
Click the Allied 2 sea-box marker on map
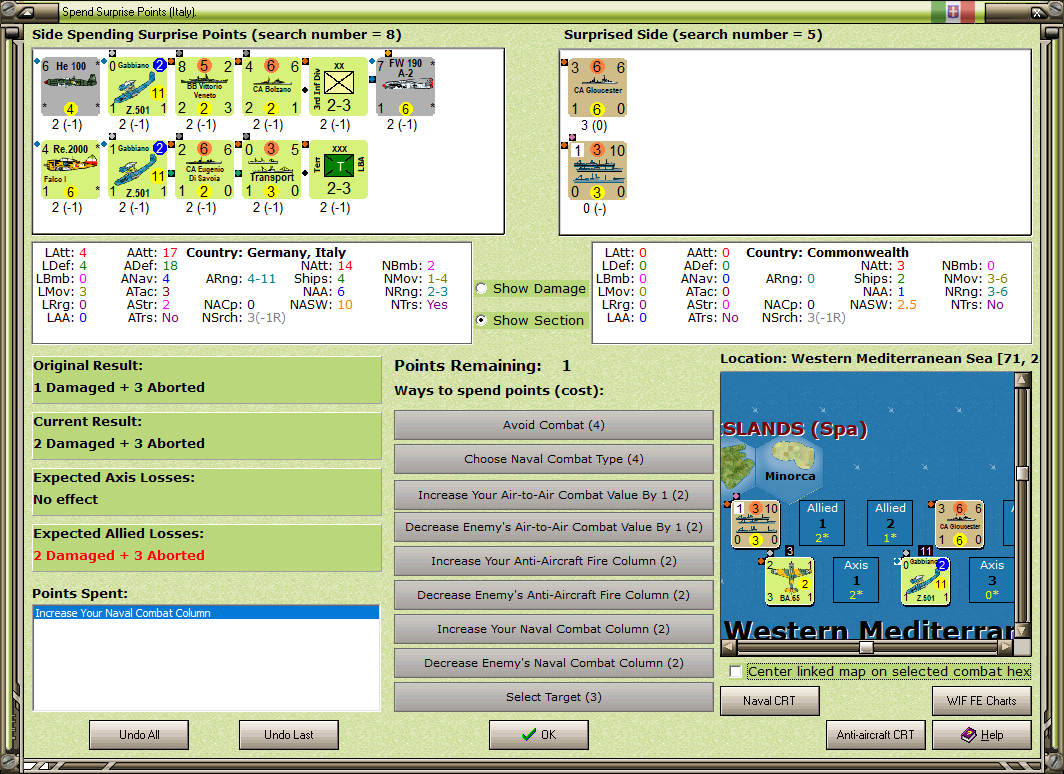point(890,523)
